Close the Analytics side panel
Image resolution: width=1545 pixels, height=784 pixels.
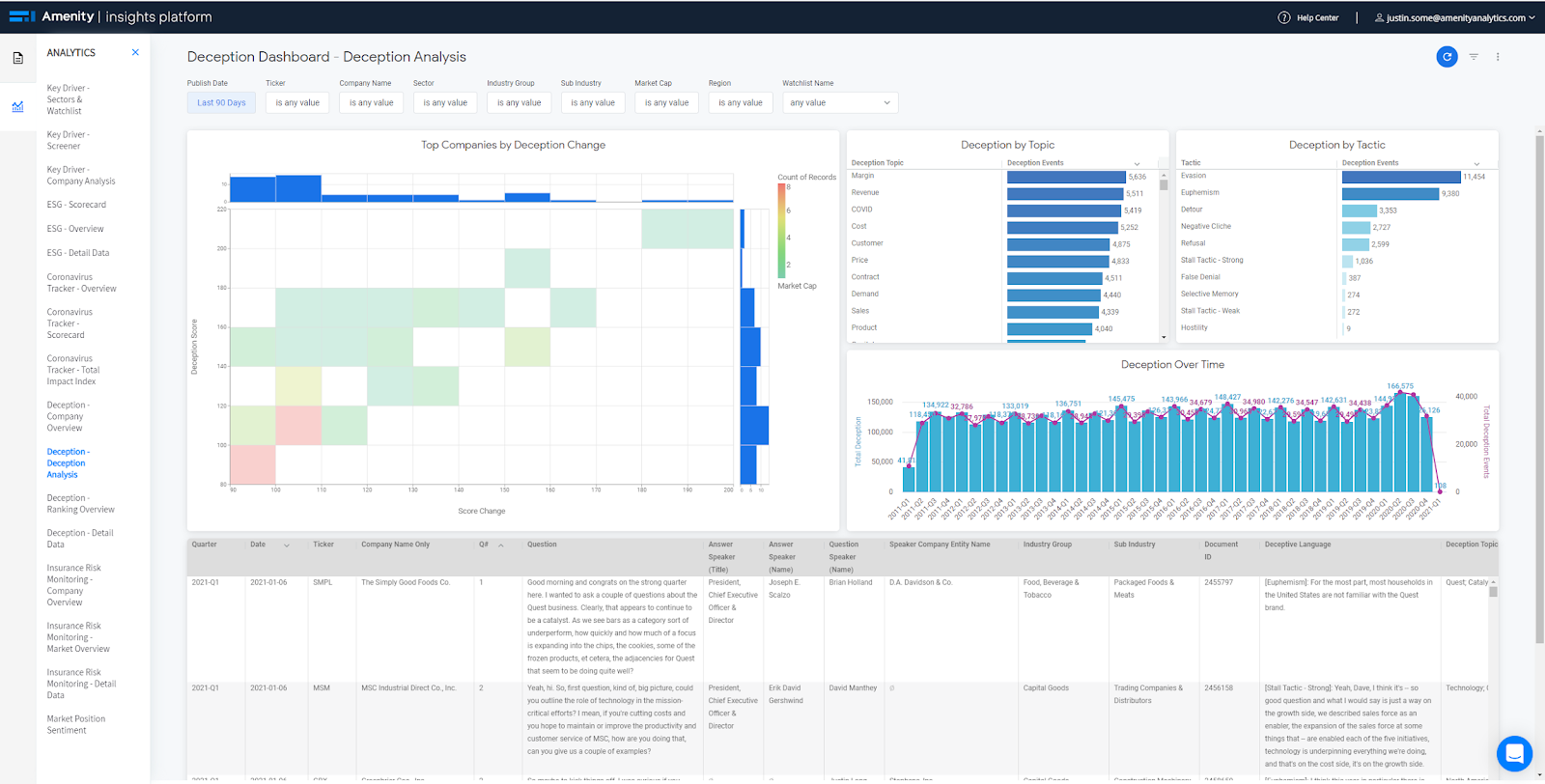tap(135, 52)
